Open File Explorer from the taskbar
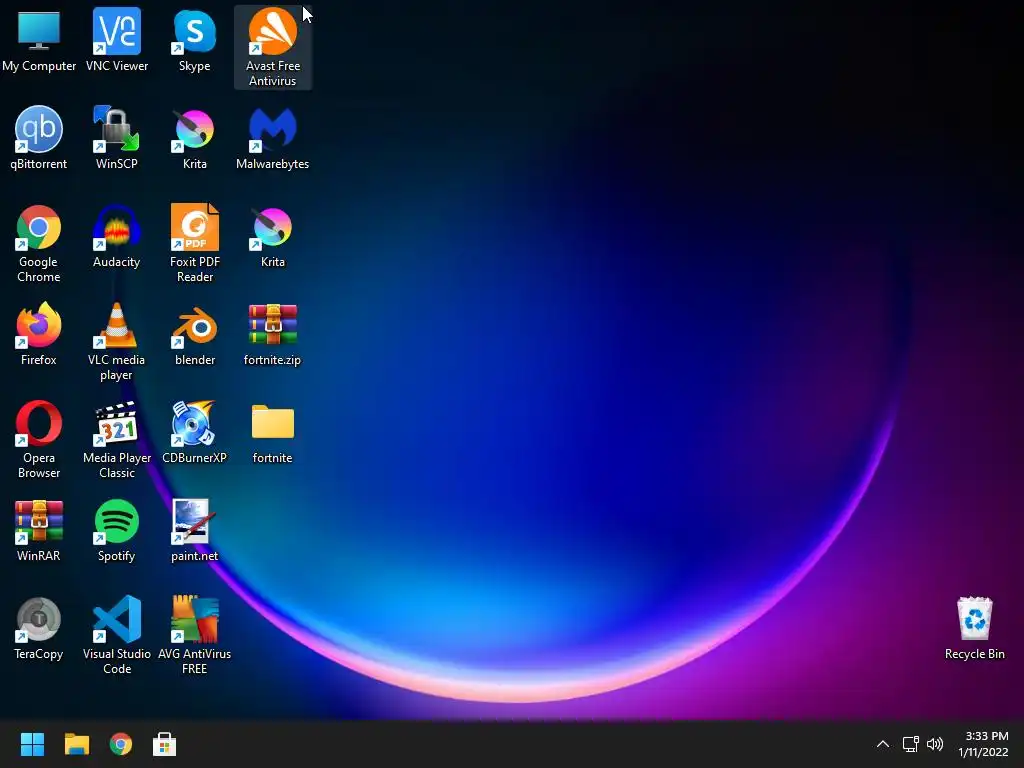This screenshot has height=768, width=1024. tap(76, 744)
